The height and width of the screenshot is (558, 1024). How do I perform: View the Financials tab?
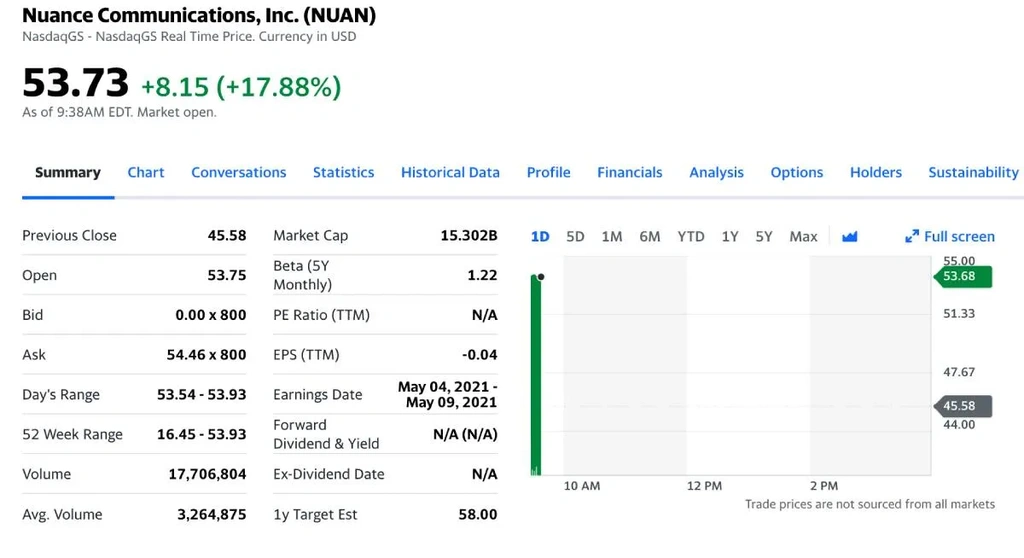(x=630, y=172)
